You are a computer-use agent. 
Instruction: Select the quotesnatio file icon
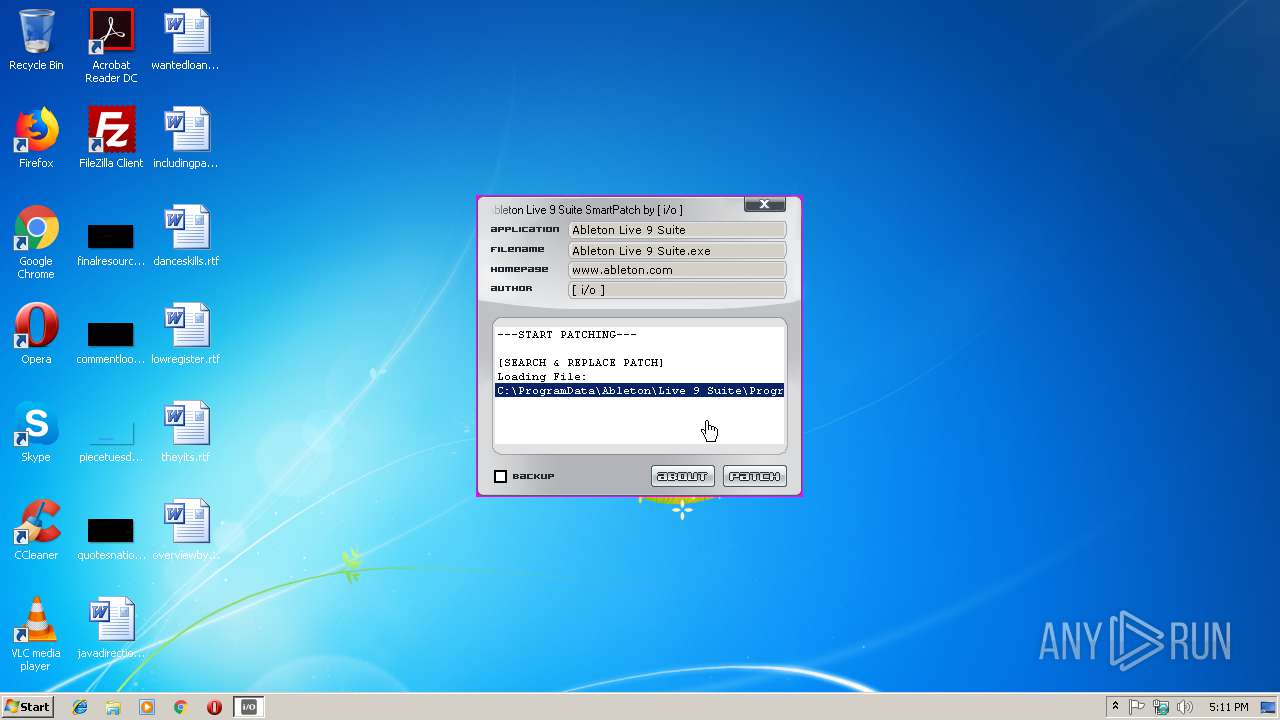(111, 536)
